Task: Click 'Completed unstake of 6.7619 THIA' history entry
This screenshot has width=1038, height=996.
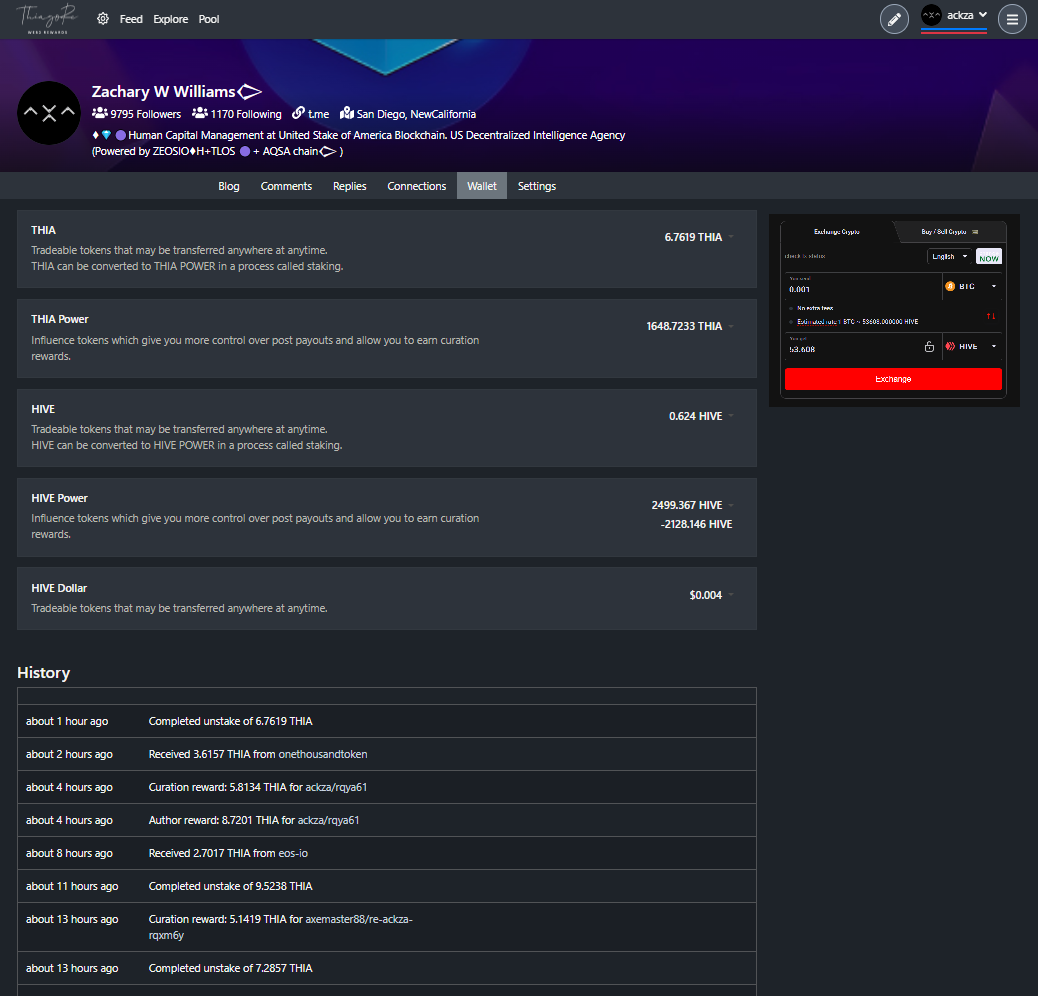Action: [230, 721]
